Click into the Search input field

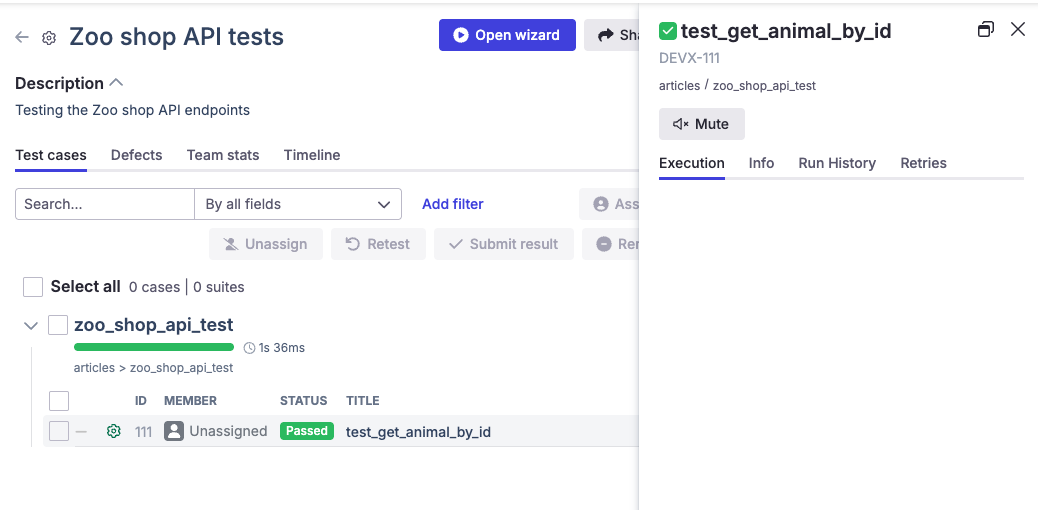click(x=105, y=204)
